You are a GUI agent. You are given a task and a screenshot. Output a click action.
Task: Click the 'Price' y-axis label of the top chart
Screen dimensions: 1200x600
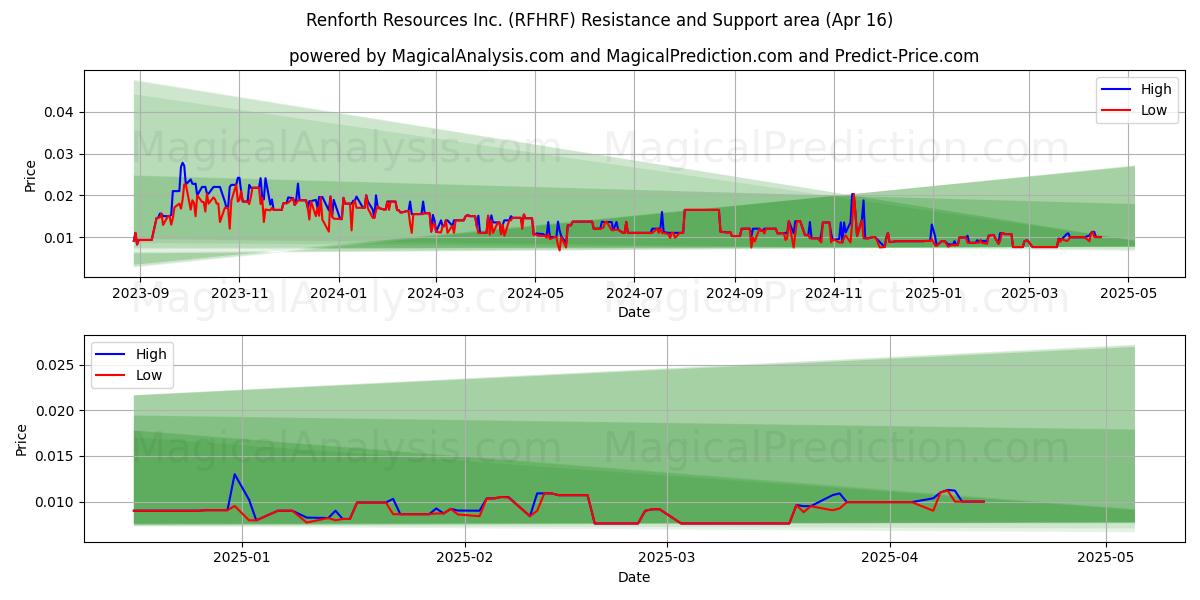point(30,174)
